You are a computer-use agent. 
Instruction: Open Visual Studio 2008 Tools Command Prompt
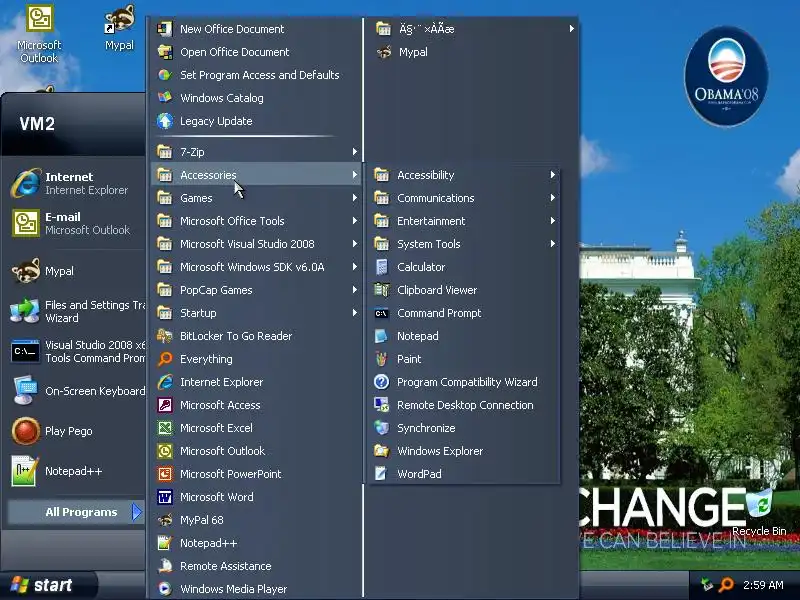77,351
